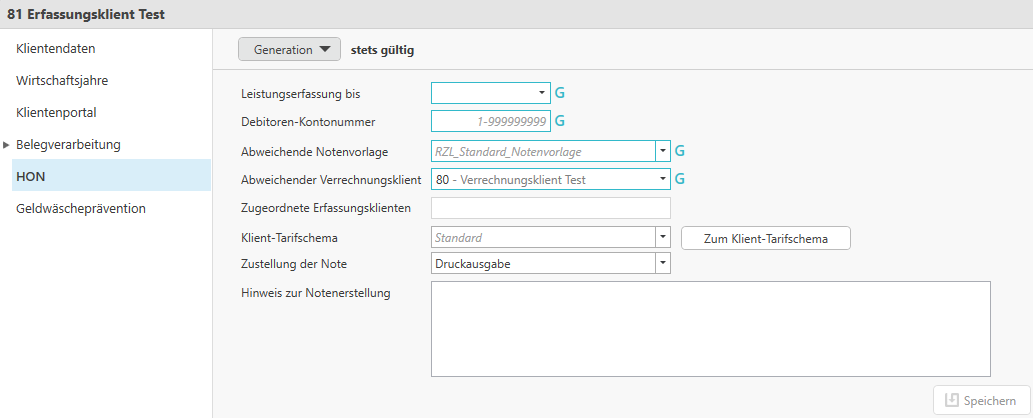Open the Abweichender Verrechnungsklient dropdown list
1033x418 pixels.
click(x=661, y=180)
